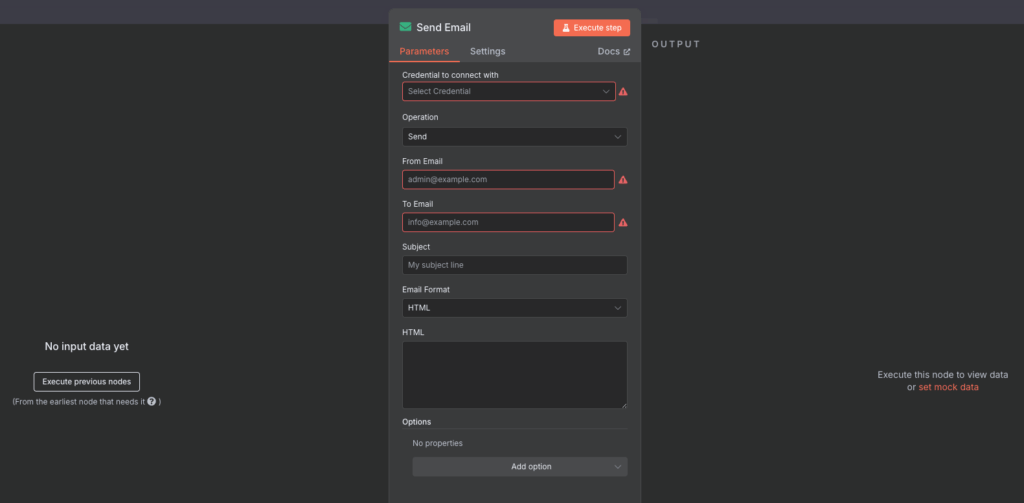1024x503 pixels.
Task: Focus the To Email input field
Action: (508, 222)
